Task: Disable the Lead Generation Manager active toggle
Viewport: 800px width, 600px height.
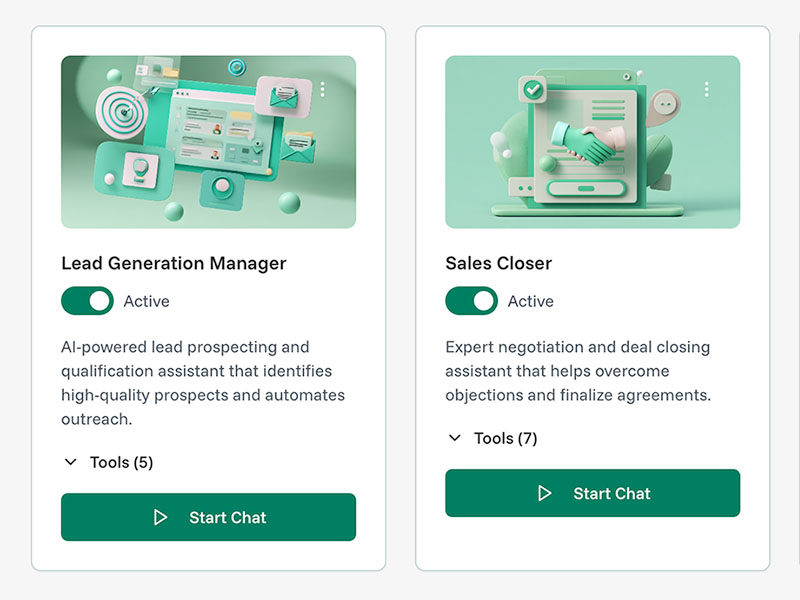Action: point(87,301)
